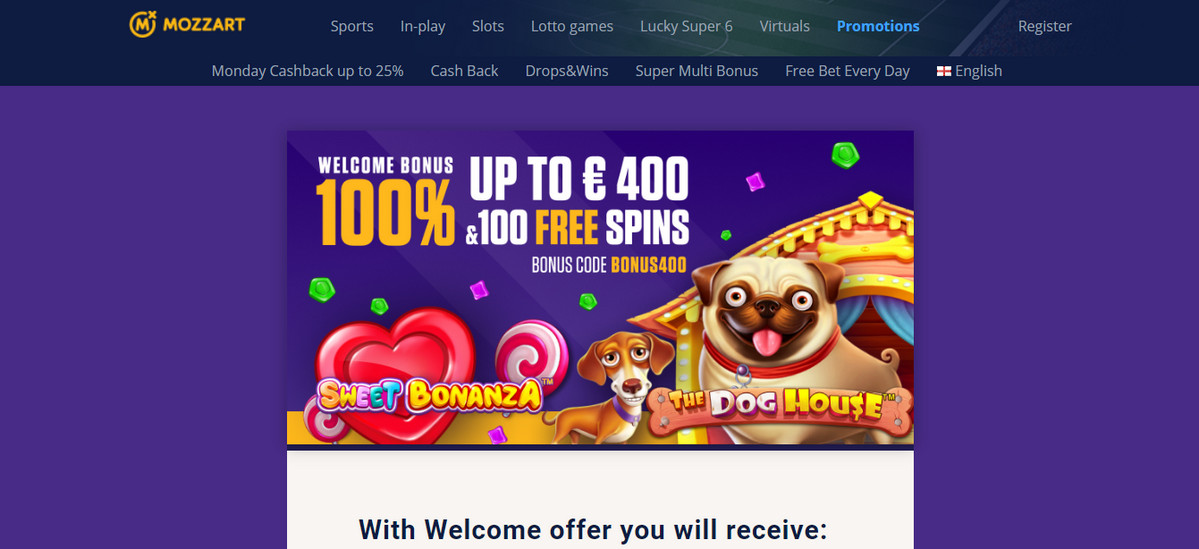
Task: Open Drops&Wins promotion
Action: click(x=567, y=71)
